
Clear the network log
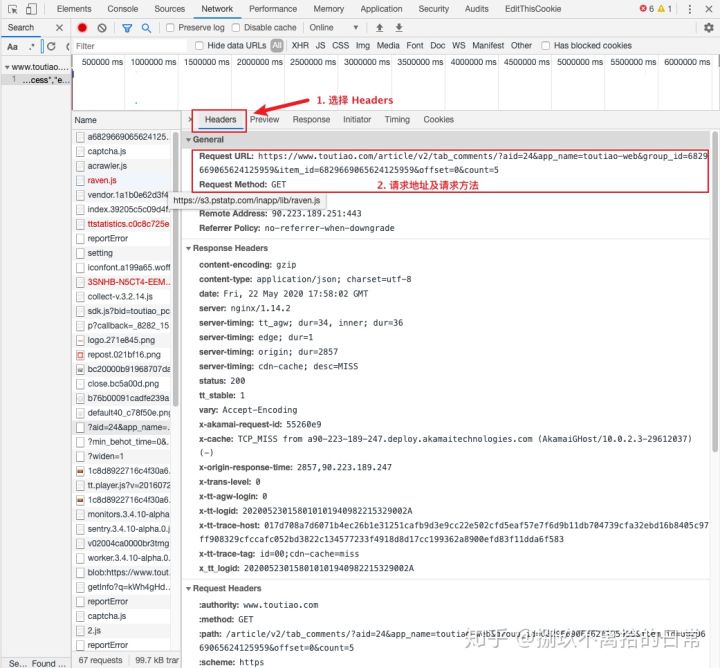pos(102,28)
